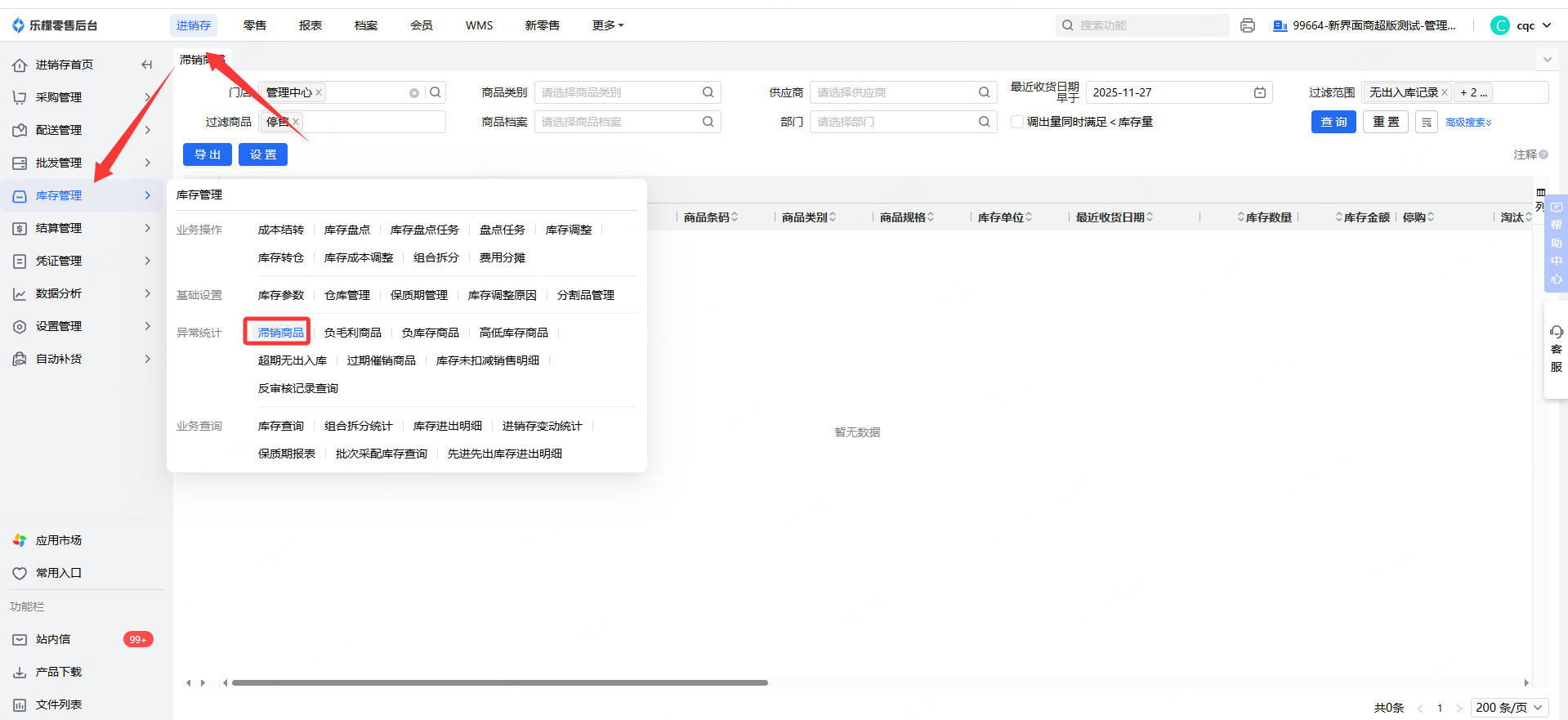Enable the 调出量同时满足<库存量 checkbox
The width and height of the screenshot is (1568, 720).
point(1017,122)
